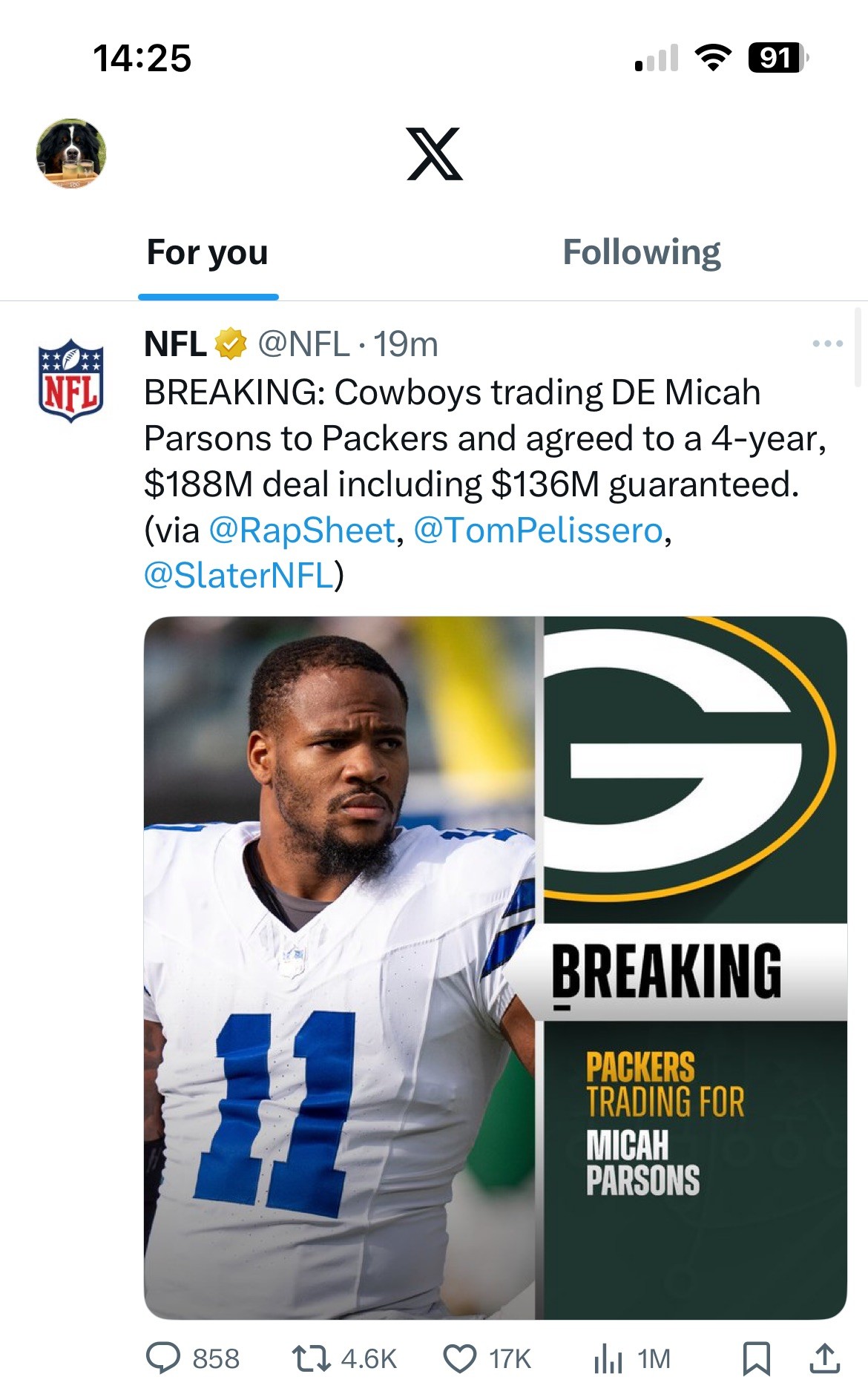Image resolution: width=868 pixels, height=1394 pixels.
Task: Open the @SlaterNFL mention link
Action: pyautogui.click(x=239, y=576)
